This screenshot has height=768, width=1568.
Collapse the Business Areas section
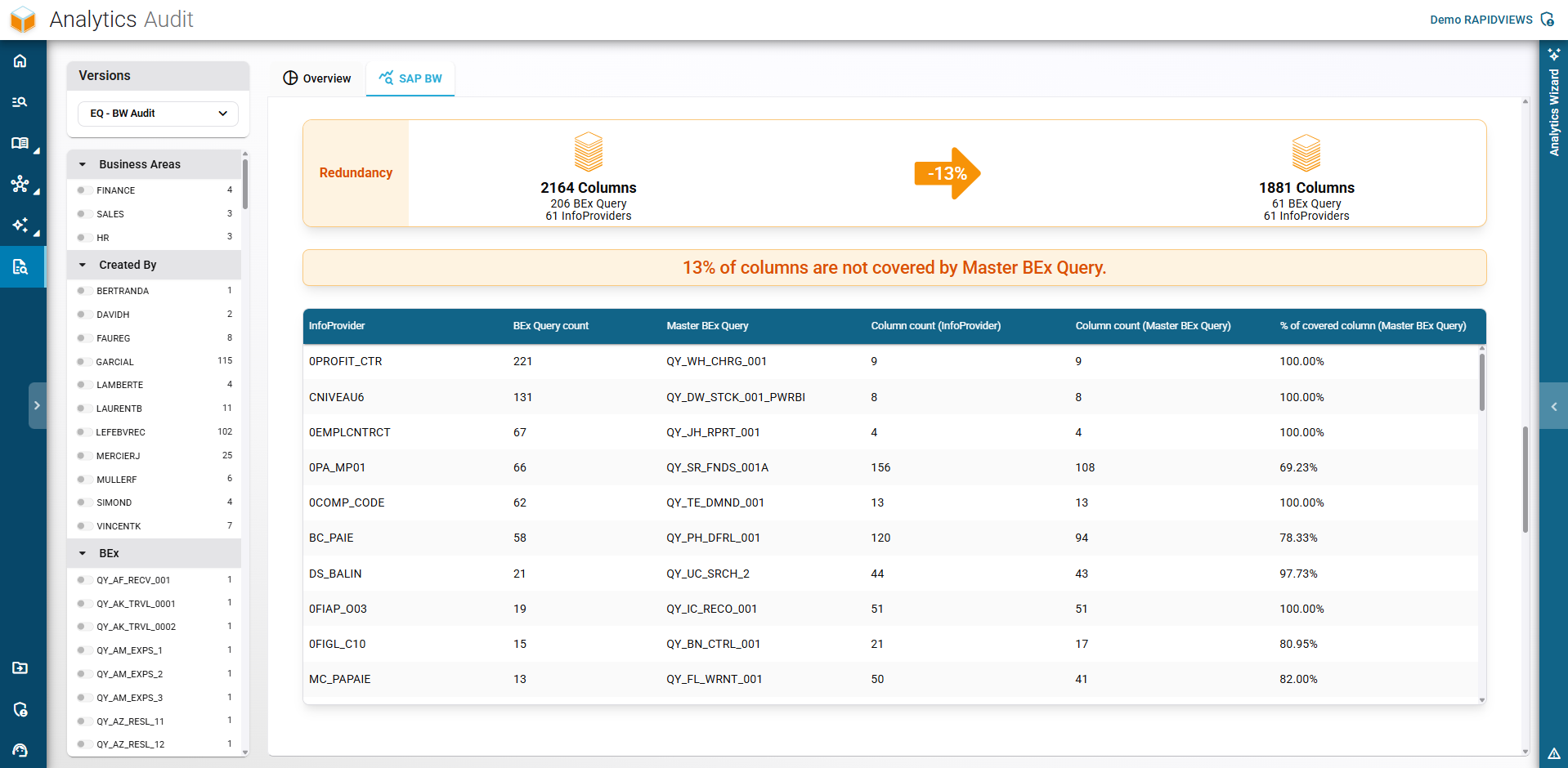pos(83,164)
